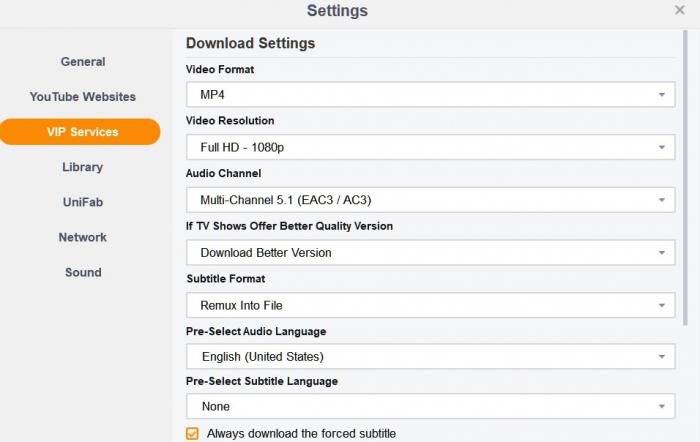Switch to the Sound tab
Viewport: 700px width, 442px height.
tap(82, 272)
